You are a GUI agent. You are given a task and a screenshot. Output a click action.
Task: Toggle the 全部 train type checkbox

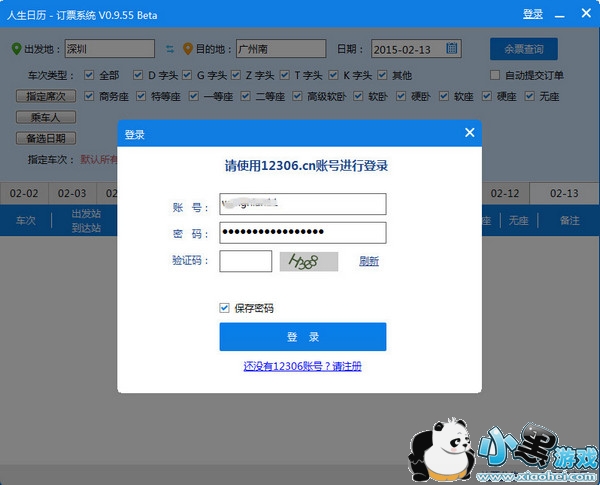pyautogui.click(x=89, y=75)
